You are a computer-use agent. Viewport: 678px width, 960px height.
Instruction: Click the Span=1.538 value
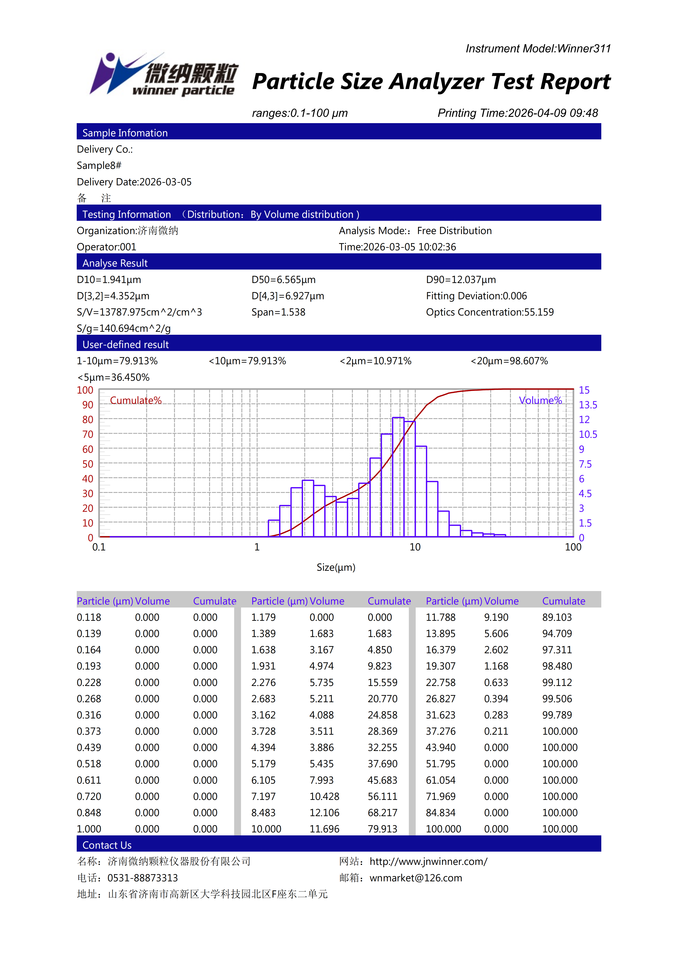coord(278,312)
